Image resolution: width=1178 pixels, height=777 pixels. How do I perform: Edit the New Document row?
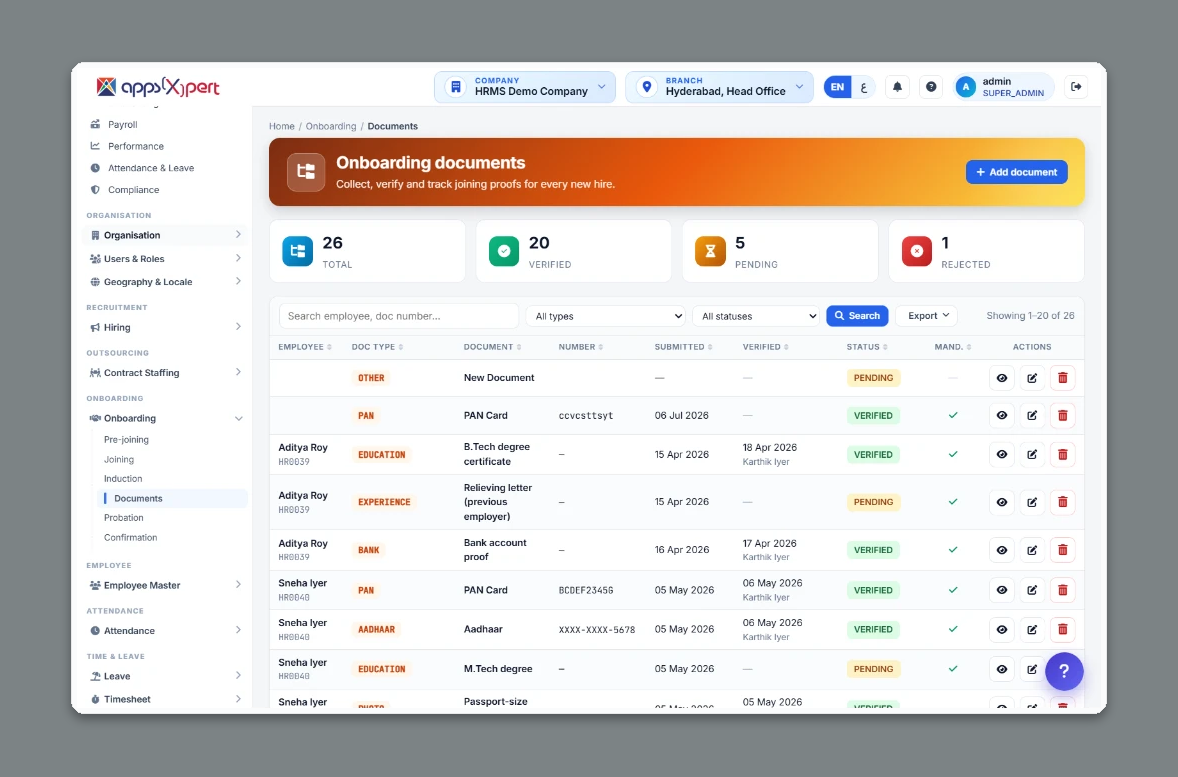click(1032, 378)
